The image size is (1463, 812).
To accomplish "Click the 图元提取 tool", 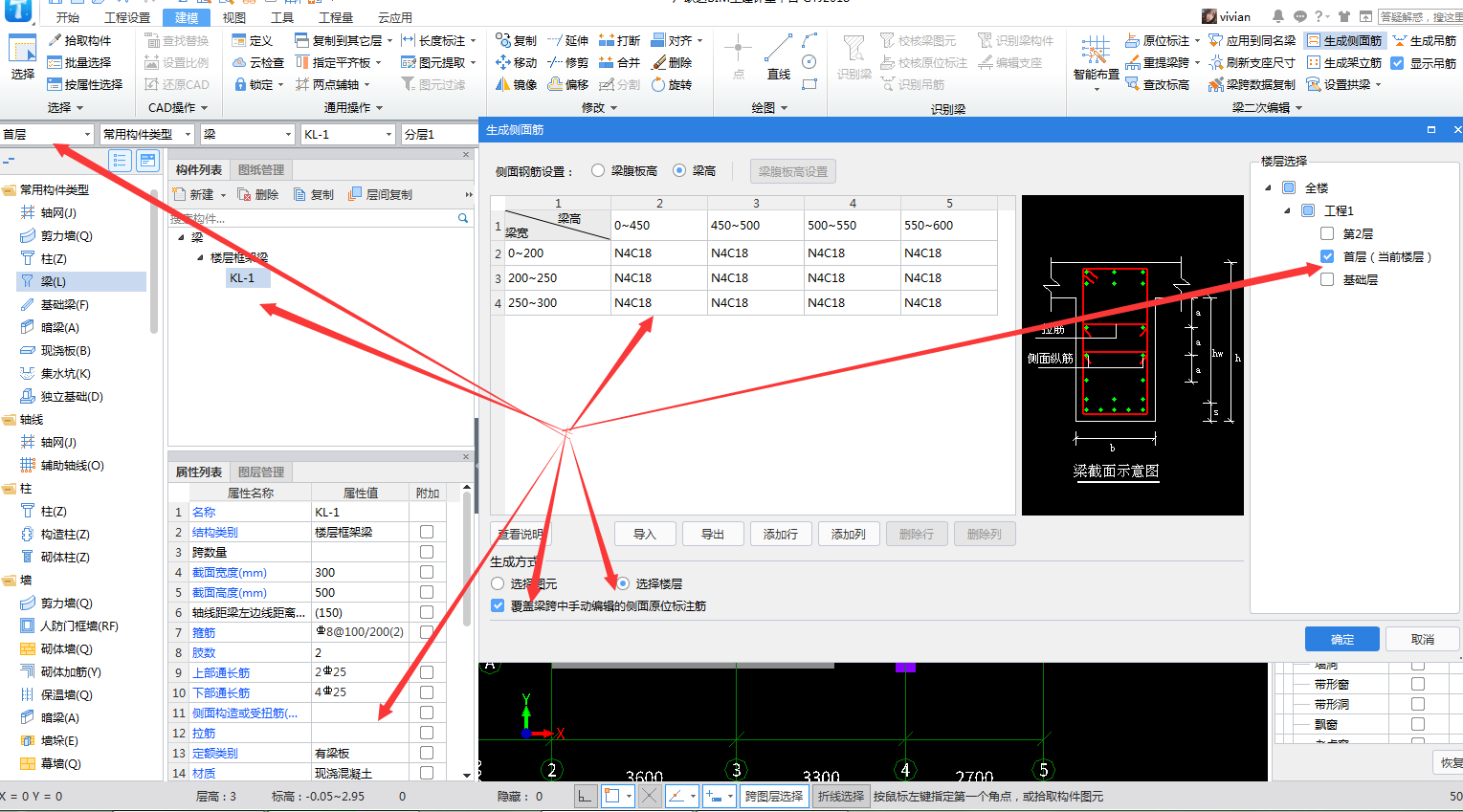I will pyautogui.click(x=438, y=62).
